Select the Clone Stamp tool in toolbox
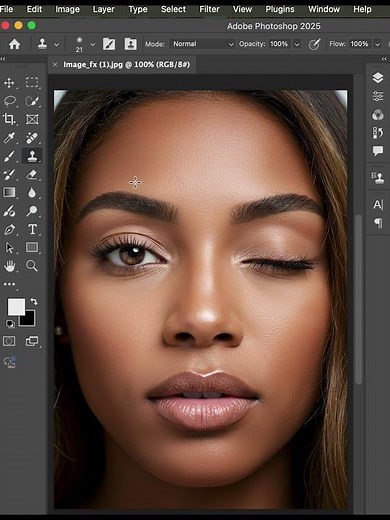The height and width of the screenshot is (520, 390). (x=32, y=156)
